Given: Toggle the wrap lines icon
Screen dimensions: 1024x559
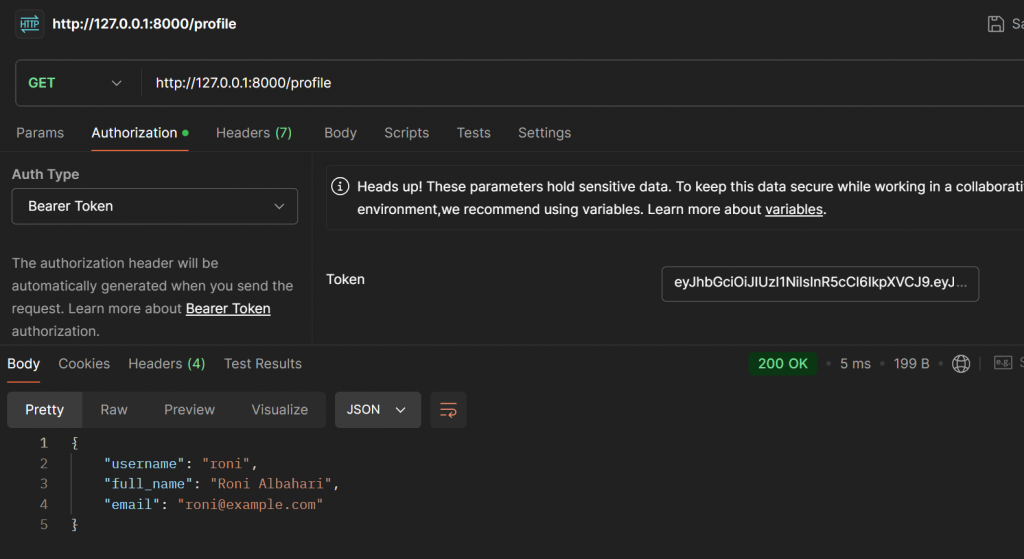Looking at the screenshot, I should pyautogui.click(x=448, y=410).
